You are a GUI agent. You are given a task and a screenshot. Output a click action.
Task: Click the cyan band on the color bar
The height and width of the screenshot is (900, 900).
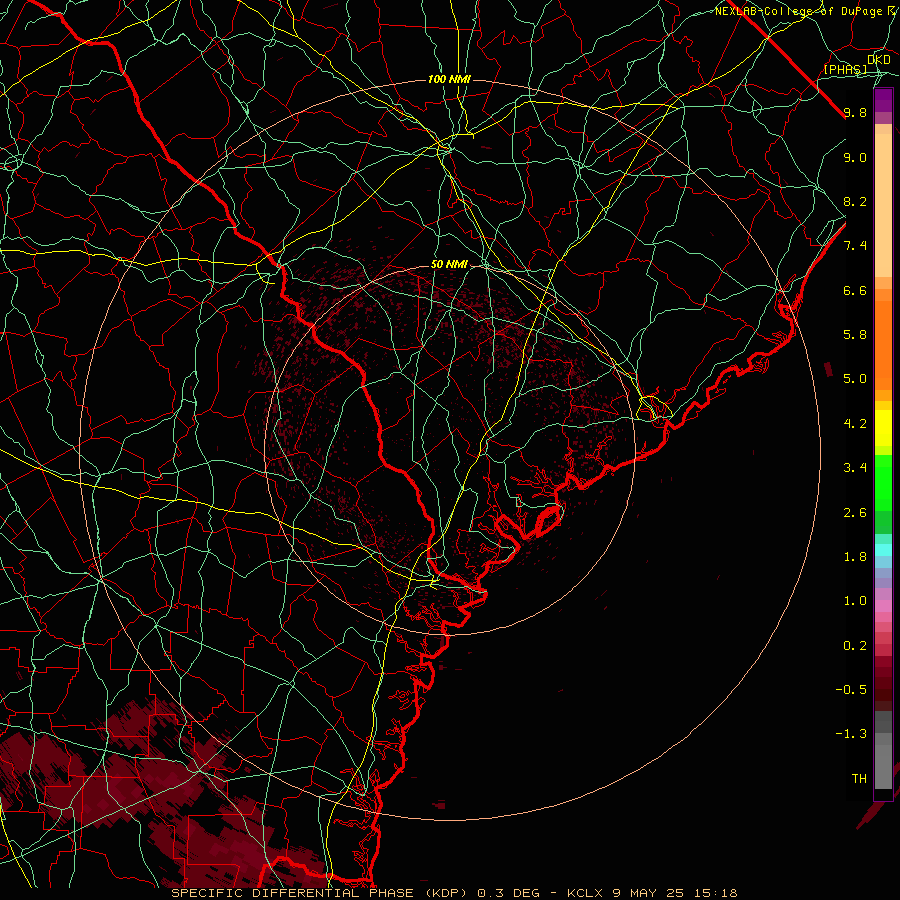click(883, 550)
